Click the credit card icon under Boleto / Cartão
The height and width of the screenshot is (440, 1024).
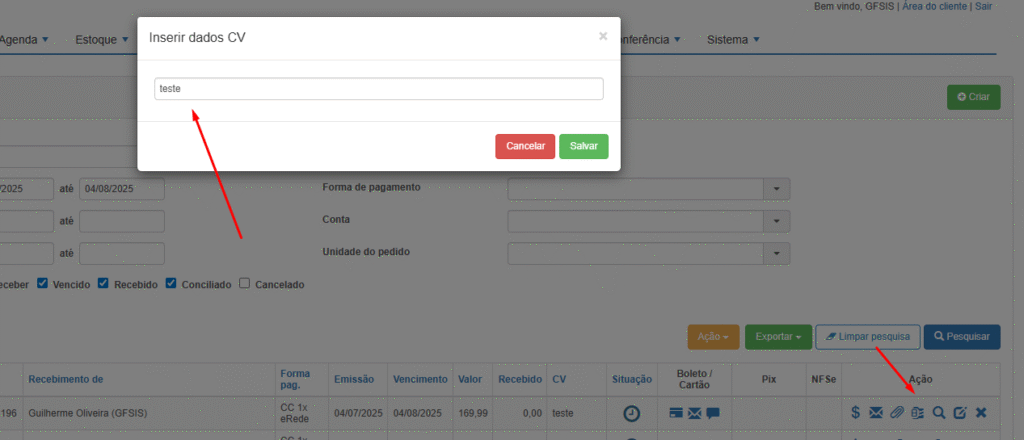[676, 412]
